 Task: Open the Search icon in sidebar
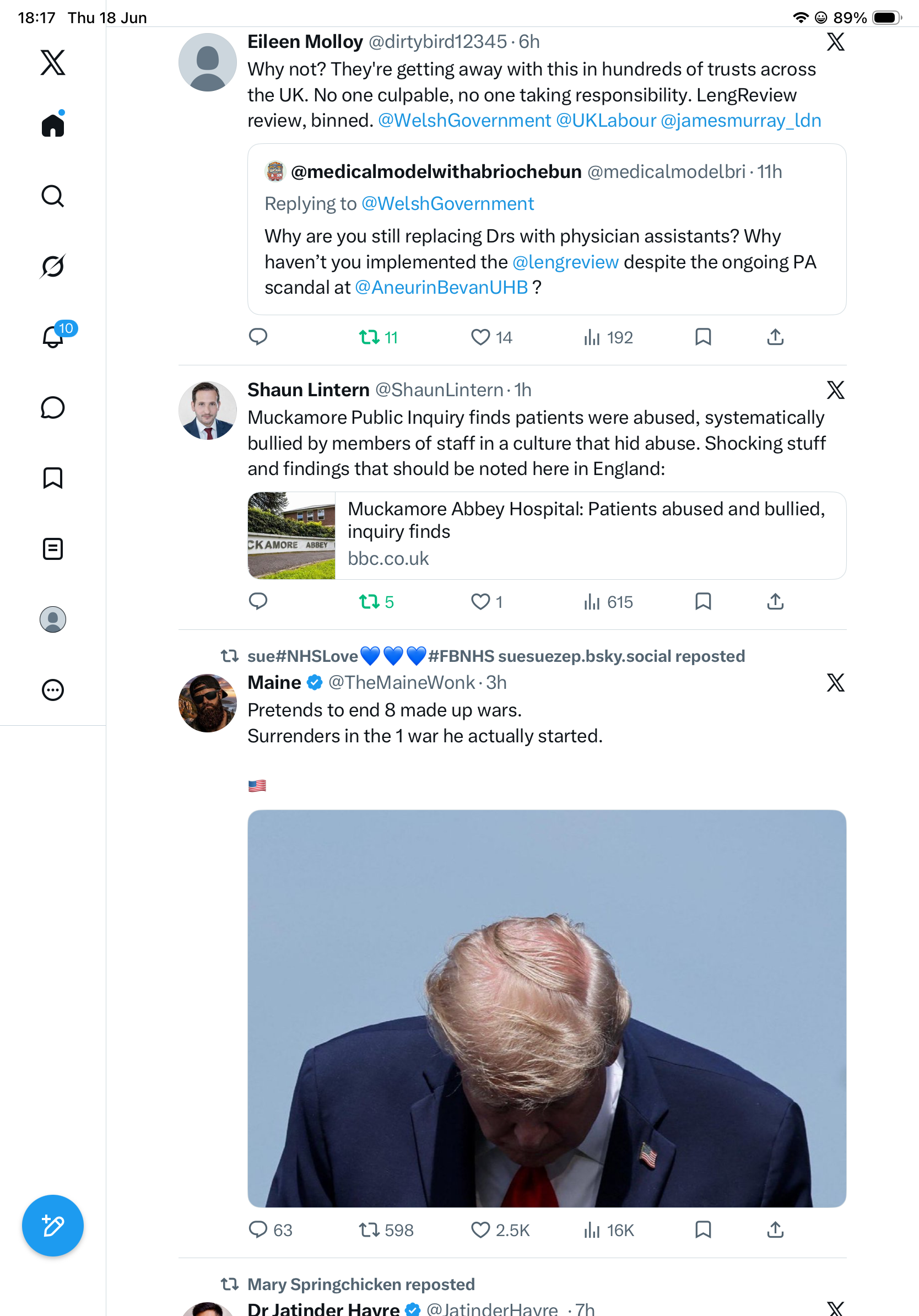point(53,196)
